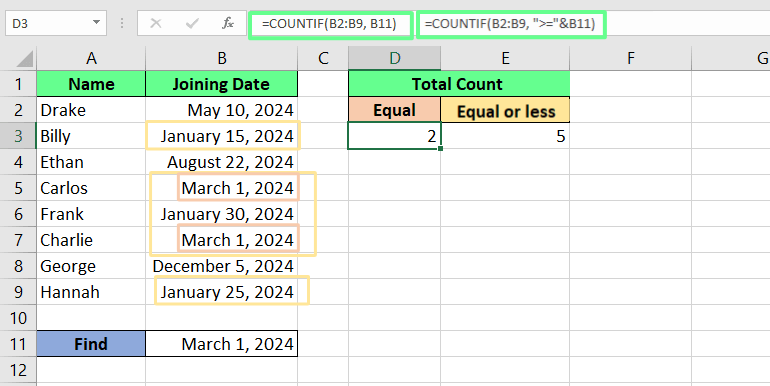The image size is (770, 386).
Task: Select column F header
Action: click(631, 58)
